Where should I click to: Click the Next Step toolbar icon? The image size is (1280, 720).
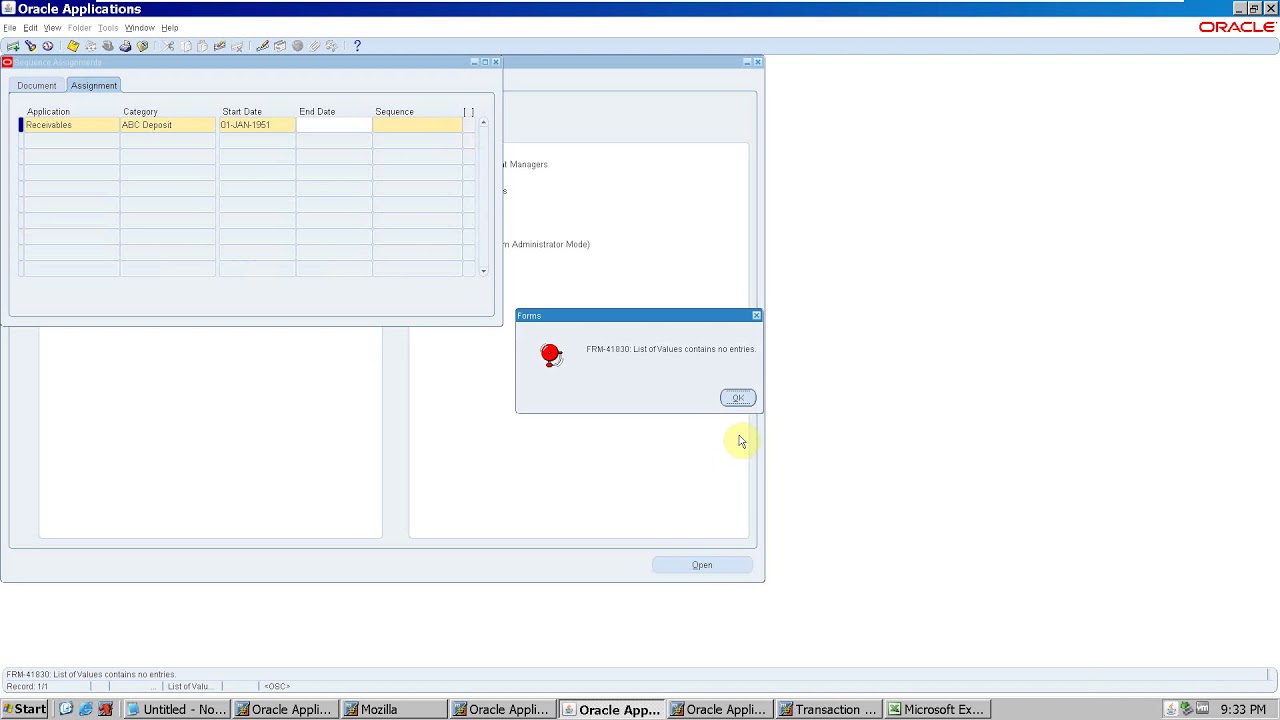point(91,46)
